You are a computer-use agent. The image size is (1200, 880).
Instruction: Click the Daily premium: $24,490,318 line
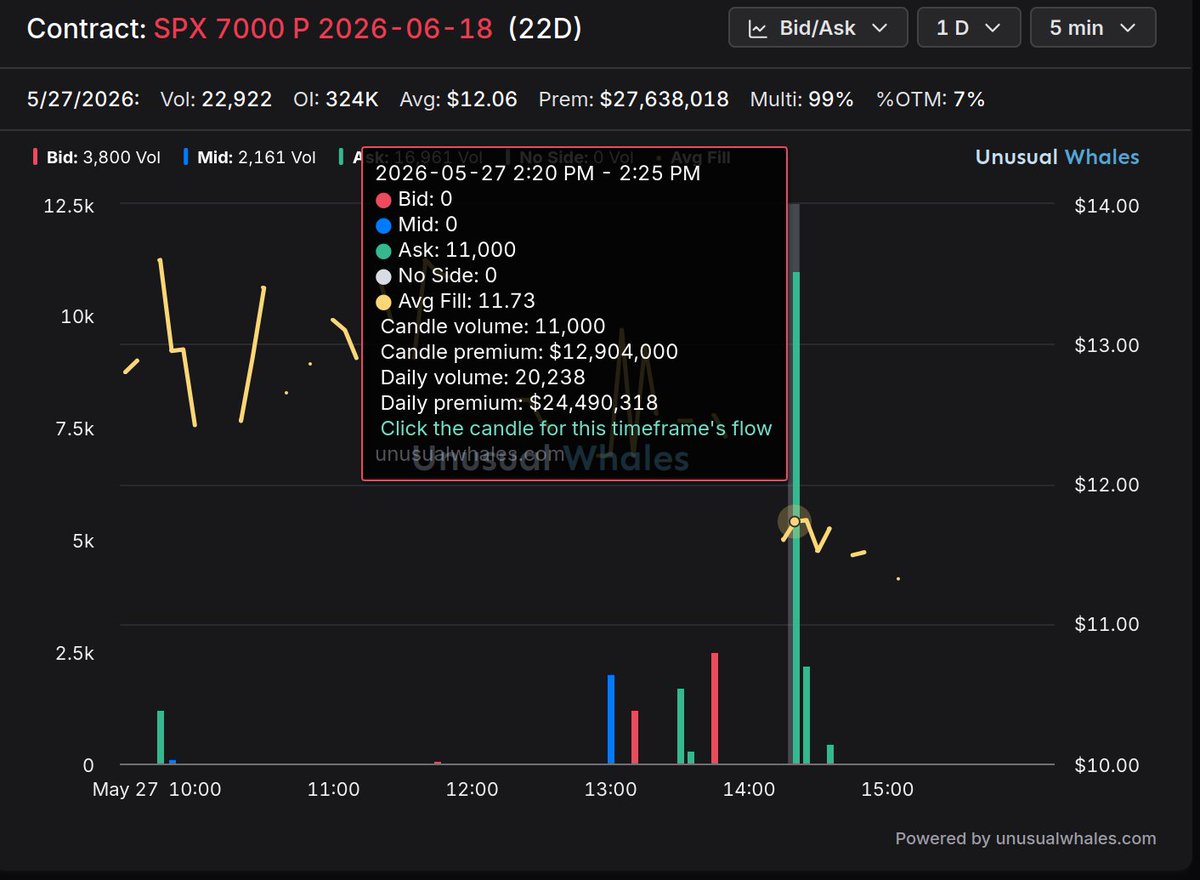click(x=519, y=403)
